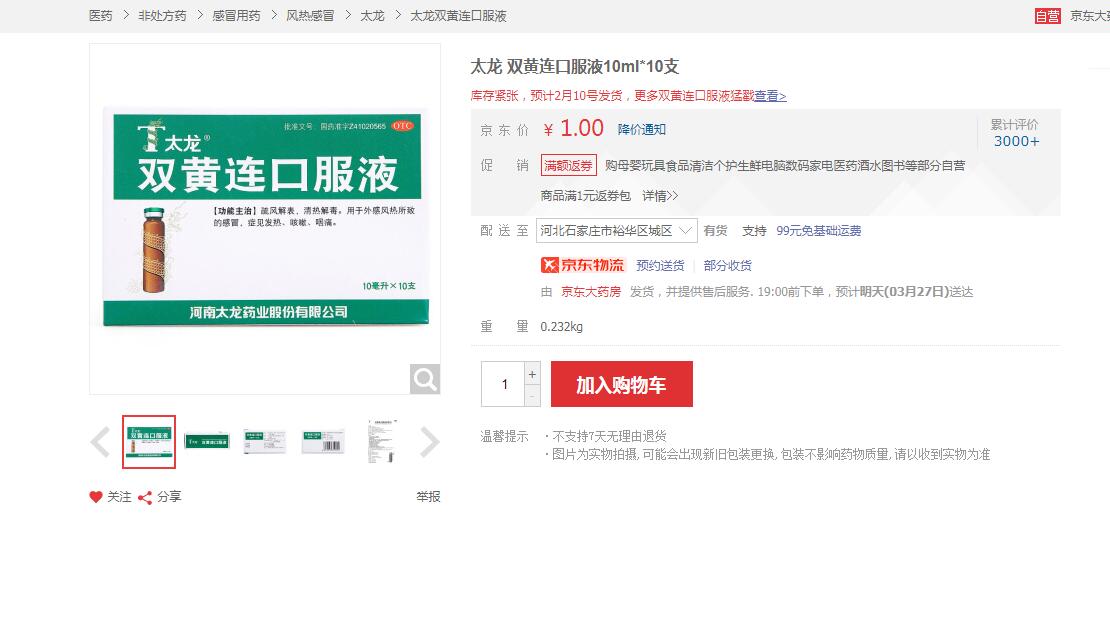Show previous thumbnails with left arrow

(x=101, y=443)
